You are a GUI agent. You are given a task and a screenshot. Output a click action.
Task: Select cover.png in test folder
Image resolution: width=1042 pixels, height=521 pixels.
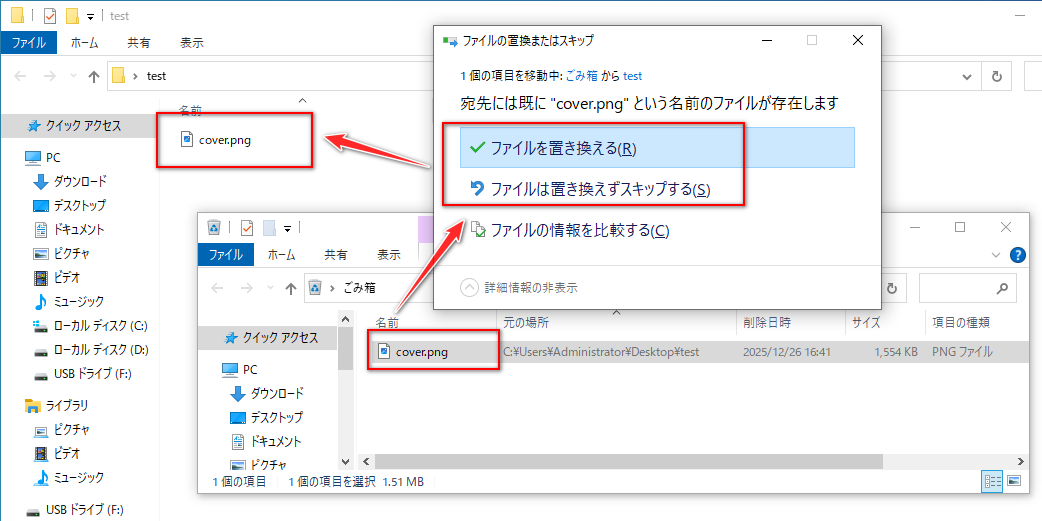(x=216, y=140)
